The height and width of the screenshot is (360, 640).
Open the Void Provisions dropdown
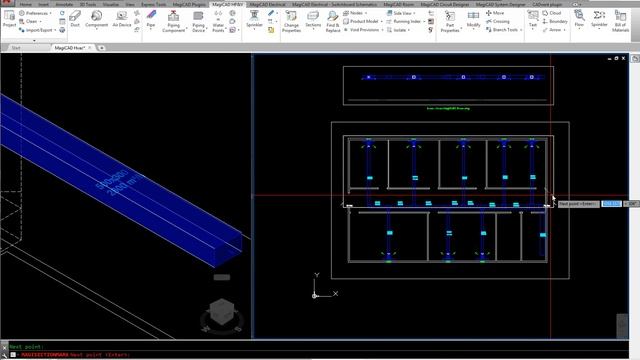tap(363, 30)
